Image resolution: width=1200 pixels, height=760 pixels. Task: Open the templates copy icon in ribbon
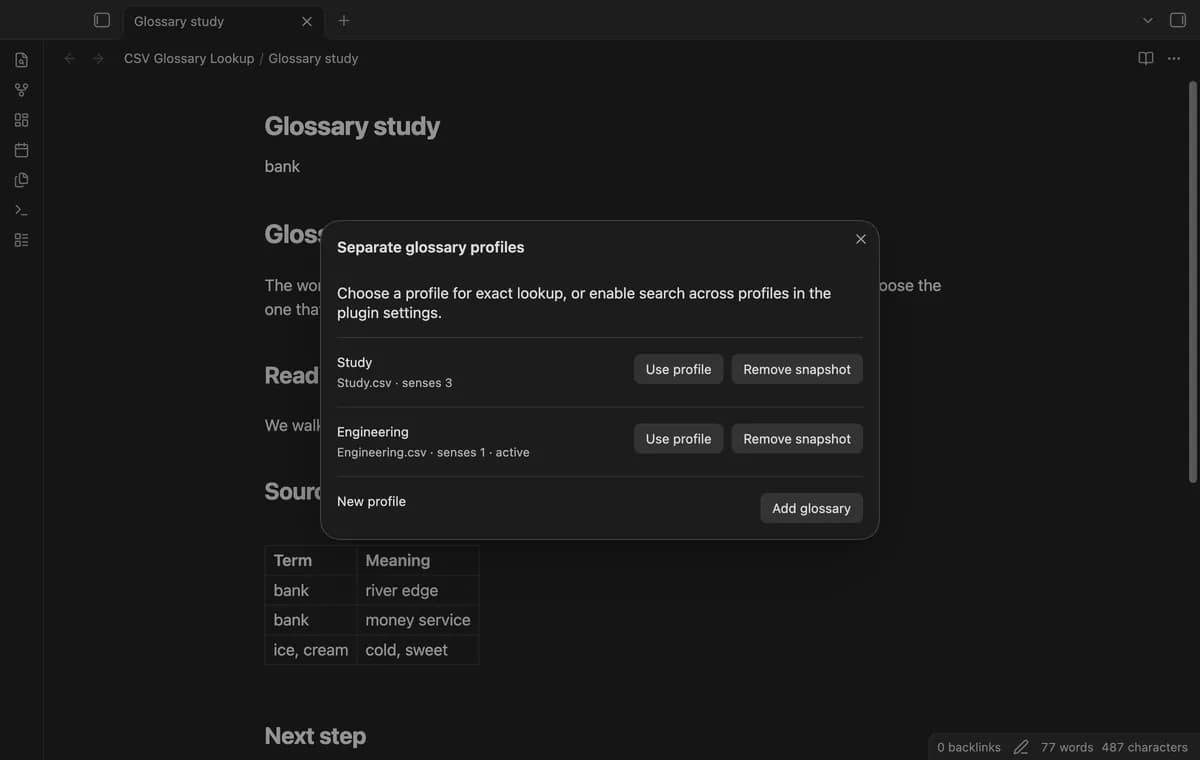(21, 180)
